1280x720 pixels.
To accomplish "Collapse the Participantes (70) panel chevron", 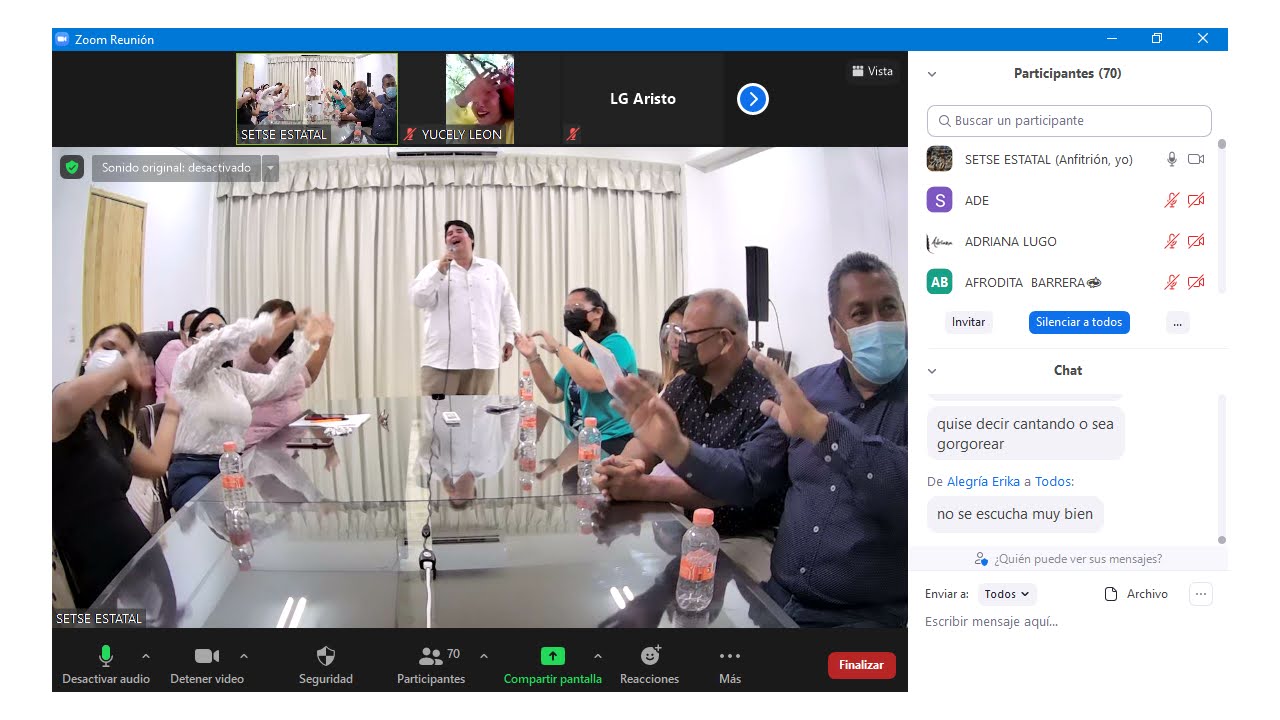I will 932,74.
